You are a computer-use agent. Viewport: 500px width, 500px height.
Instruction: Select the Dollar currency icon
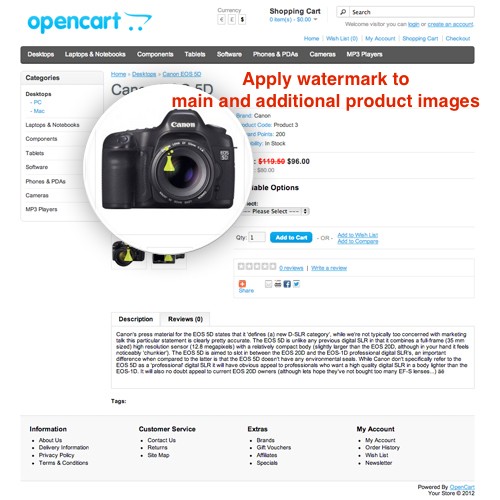(242, 20)
